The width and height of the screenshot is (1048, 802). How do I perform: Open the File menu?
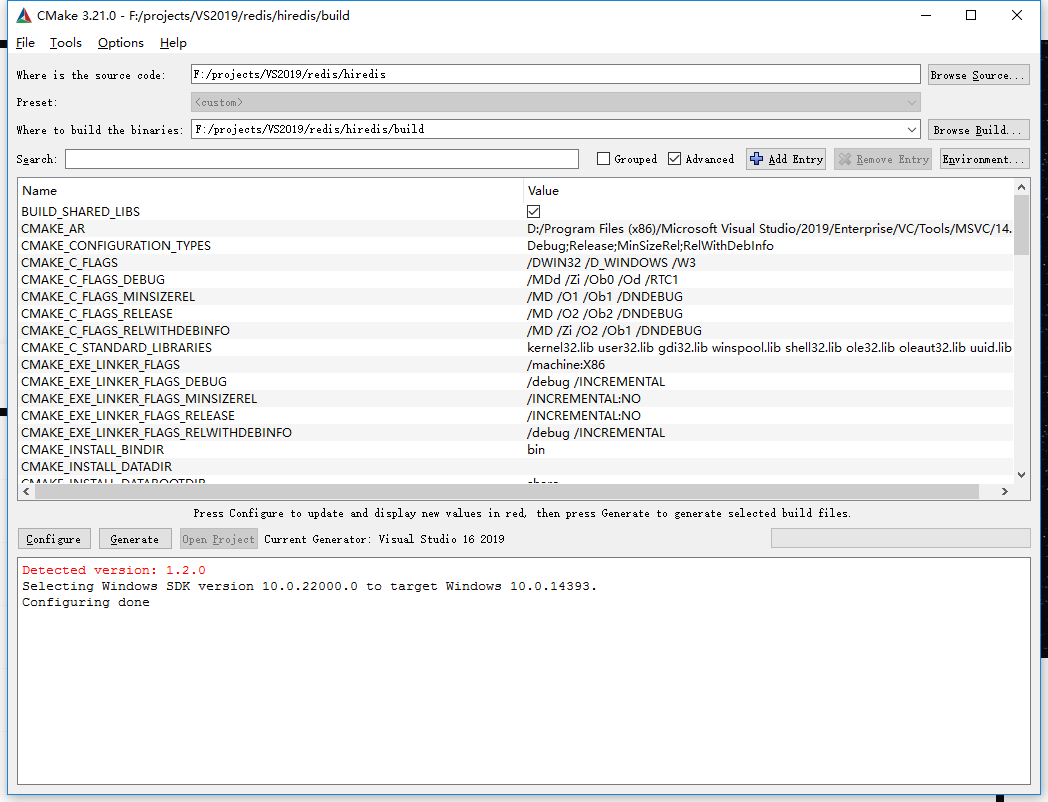click(x=25, y=43)
